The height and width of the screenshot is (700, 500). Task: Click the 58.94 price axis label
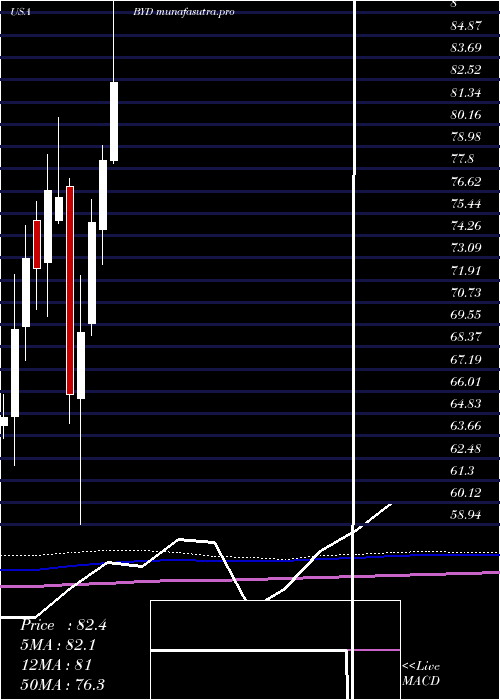[466, 515]
